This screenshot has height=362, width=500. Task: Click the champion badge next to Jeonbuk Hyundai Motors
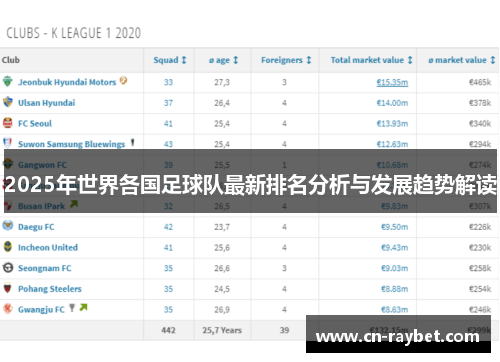tap(123, 80)
